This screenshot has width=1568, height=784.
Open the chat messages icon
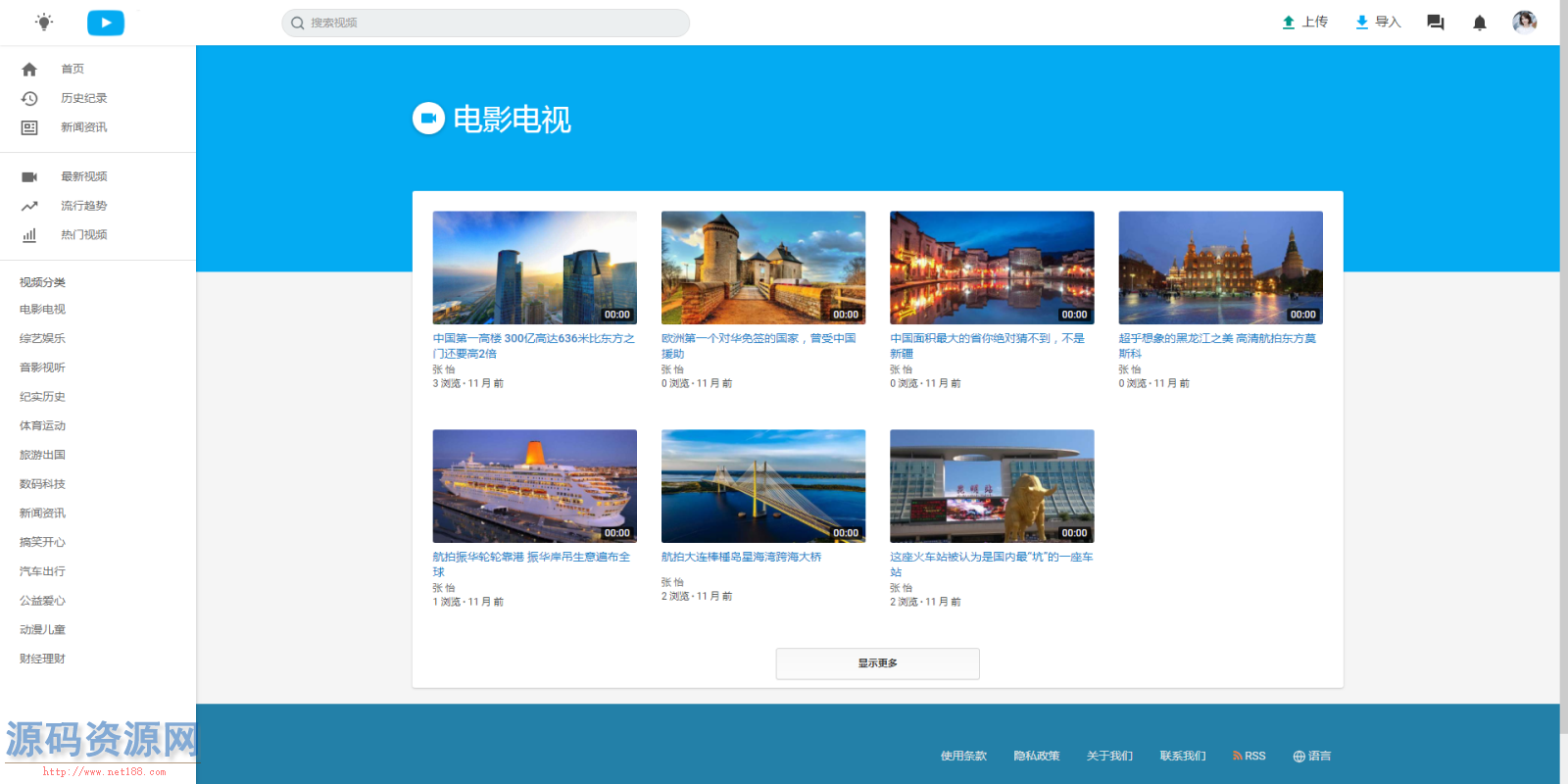tap(1436, 23)
